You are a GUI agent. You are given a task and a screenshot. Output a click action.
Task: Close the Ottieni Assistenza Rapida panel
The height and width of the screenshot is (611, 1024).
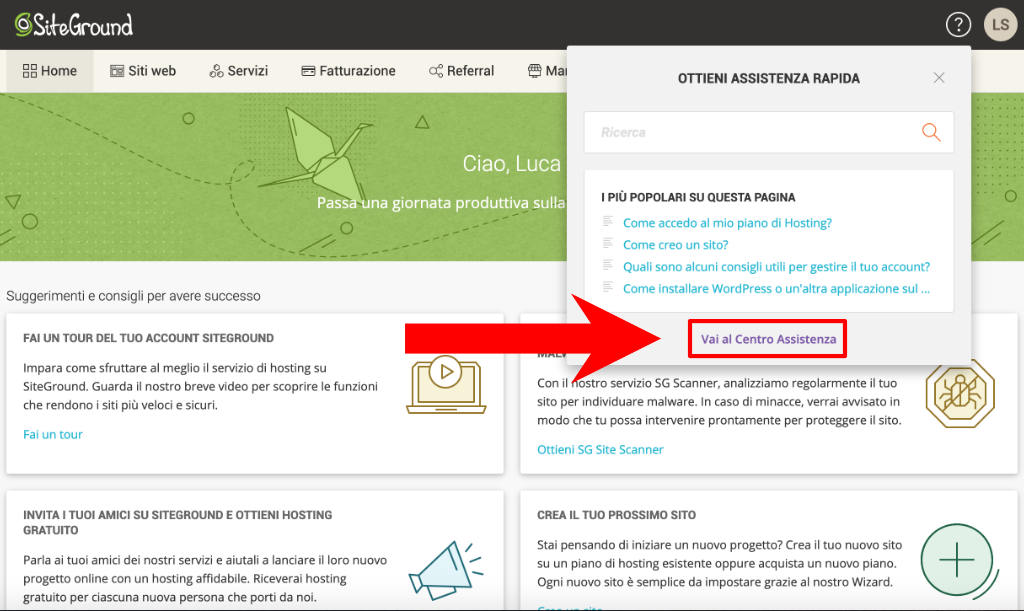pos(939,78)
